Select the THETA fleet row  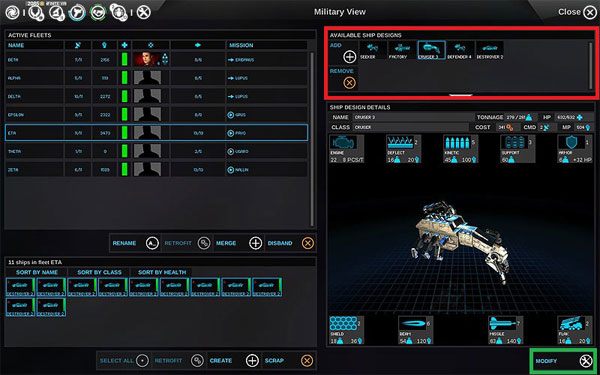[157, 151]
